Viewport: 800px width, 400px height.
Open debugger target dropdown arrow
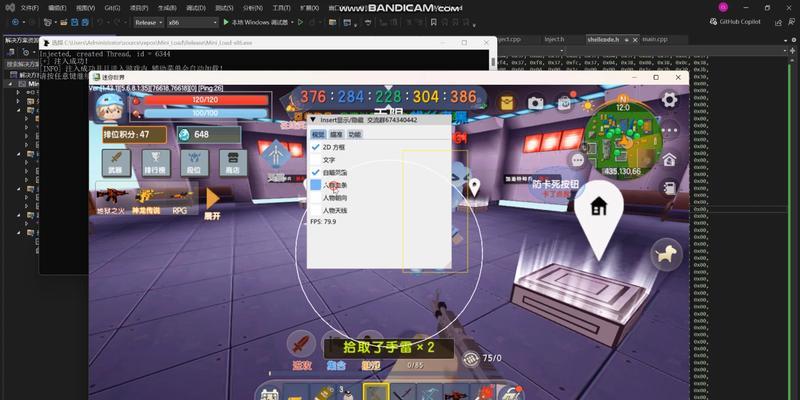tap(292, 22)
